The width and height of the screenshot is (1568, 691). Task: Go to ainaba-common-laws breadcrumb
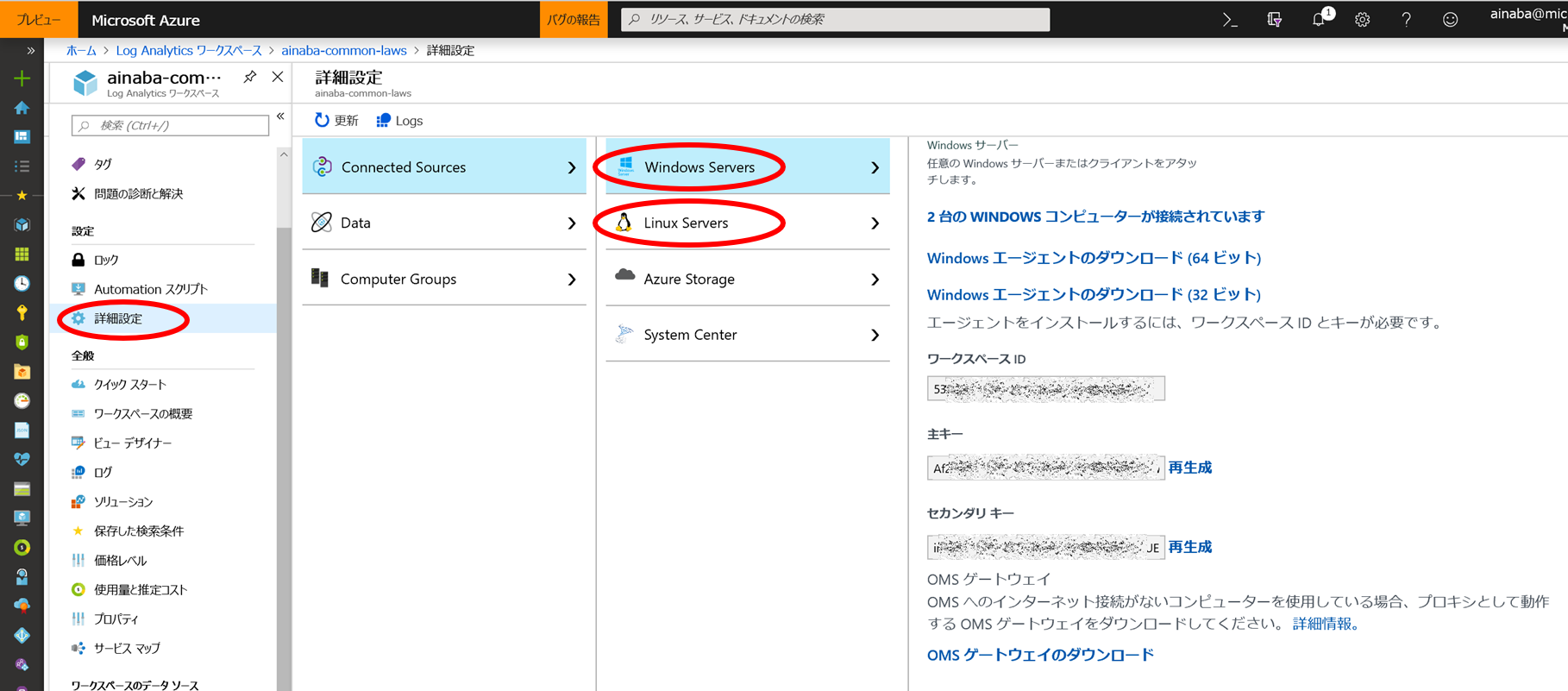[344, 51]
